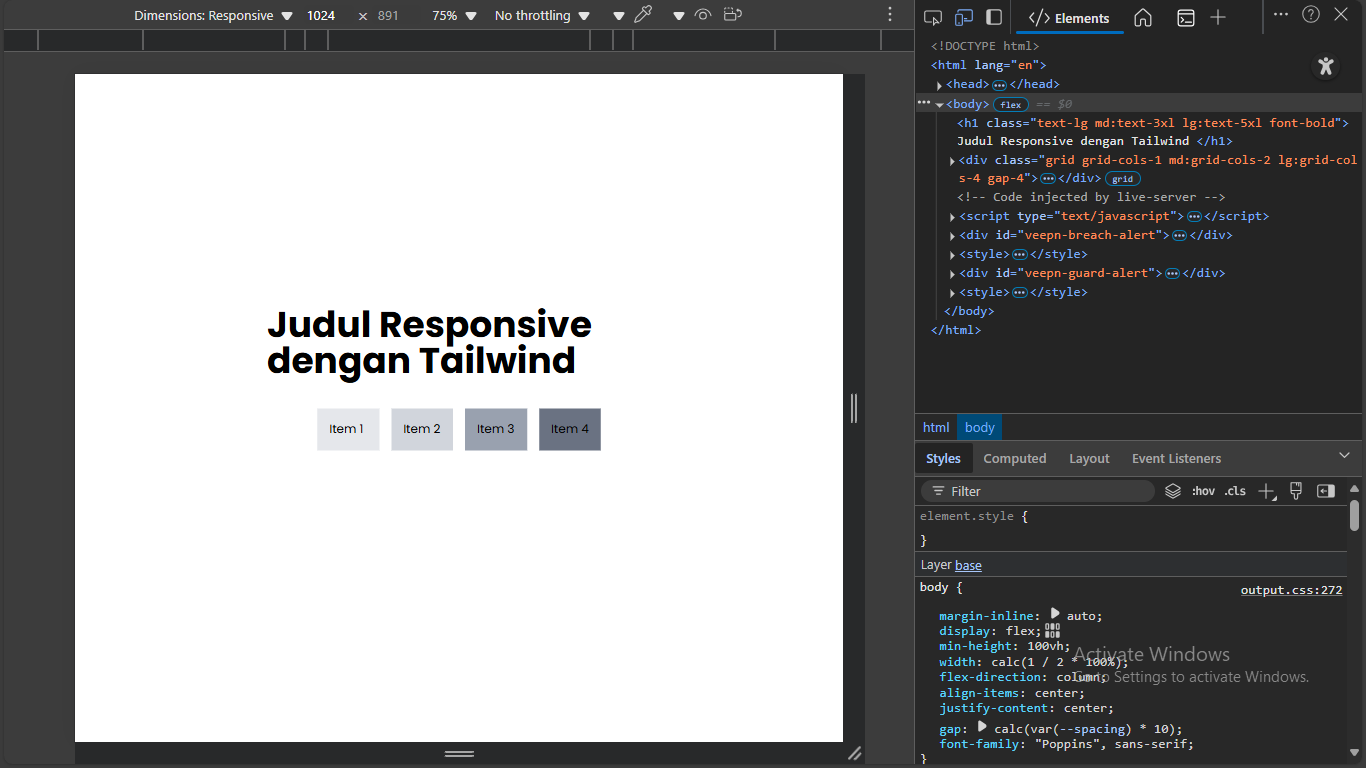Switch to the Layout tab
1366x768 pixels.
(x=1089, y=458)
